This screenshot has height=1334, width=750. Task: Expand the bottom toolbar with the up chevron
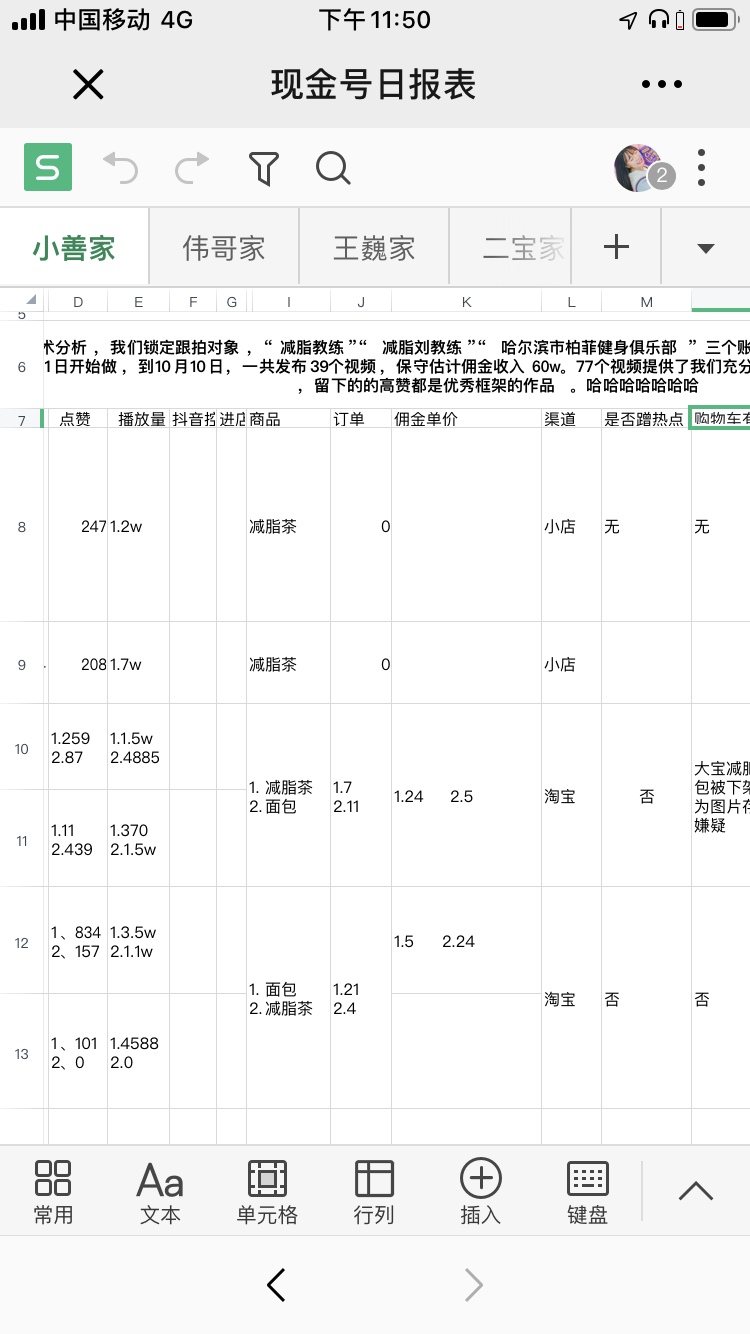(695, 1190)
